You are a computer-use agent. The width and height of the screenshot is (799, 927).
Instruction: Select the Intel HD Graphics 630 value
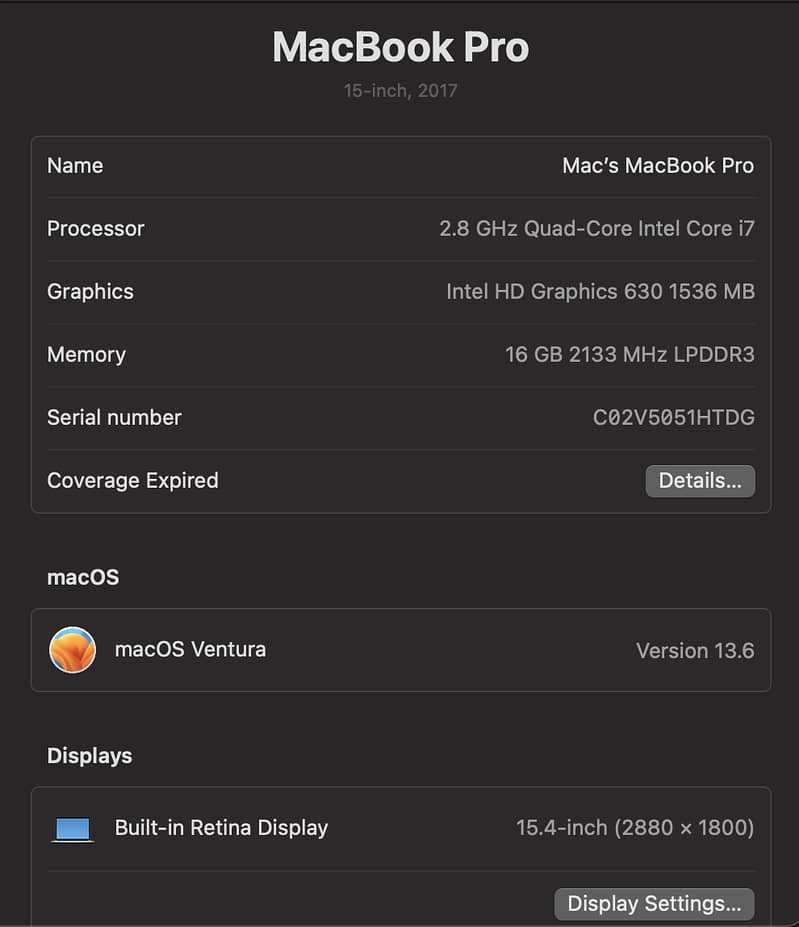coord(600,292)
